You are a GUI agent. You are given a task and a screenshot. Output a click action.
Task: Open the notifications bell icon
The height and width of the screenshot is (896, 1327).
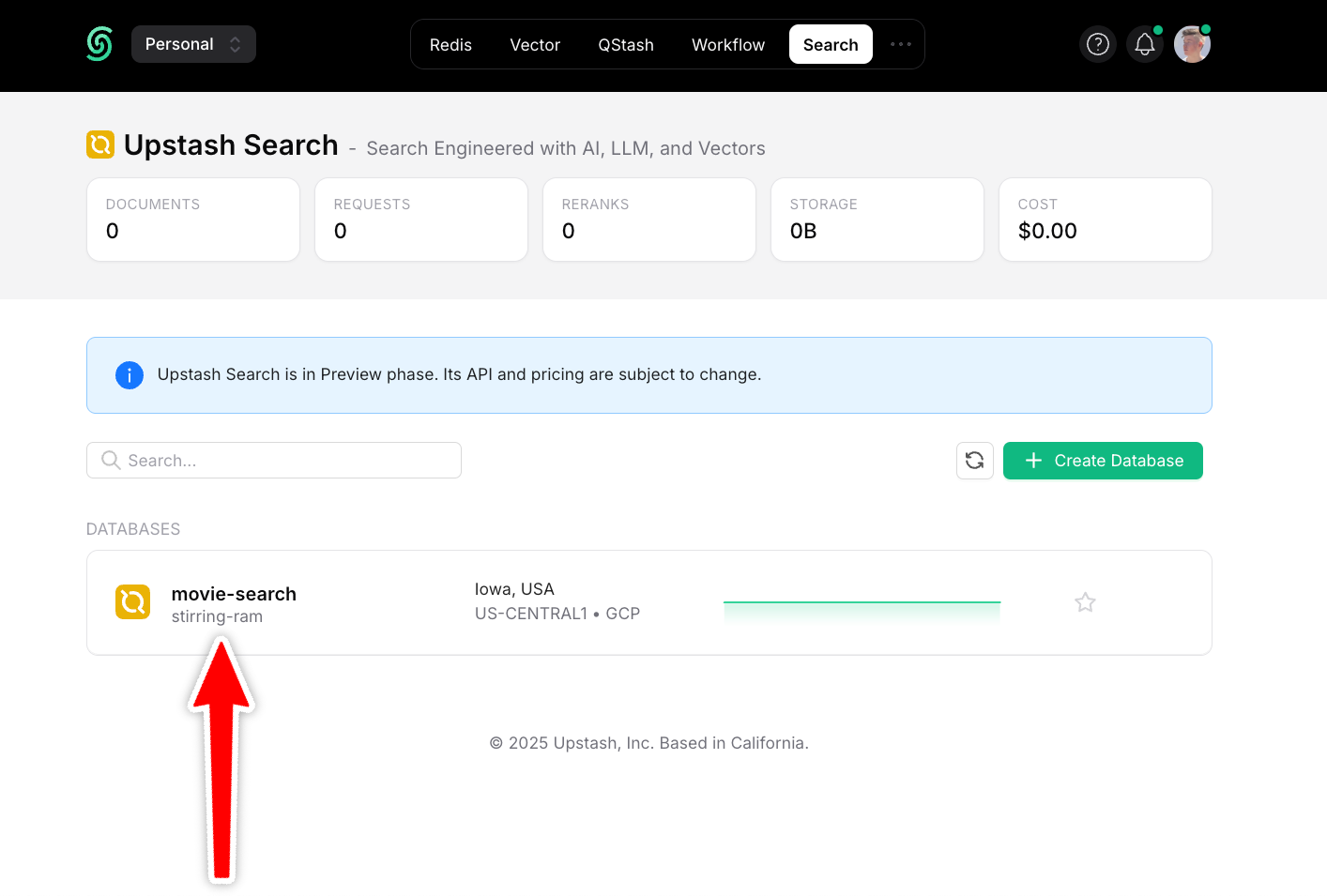[1145, 44]
